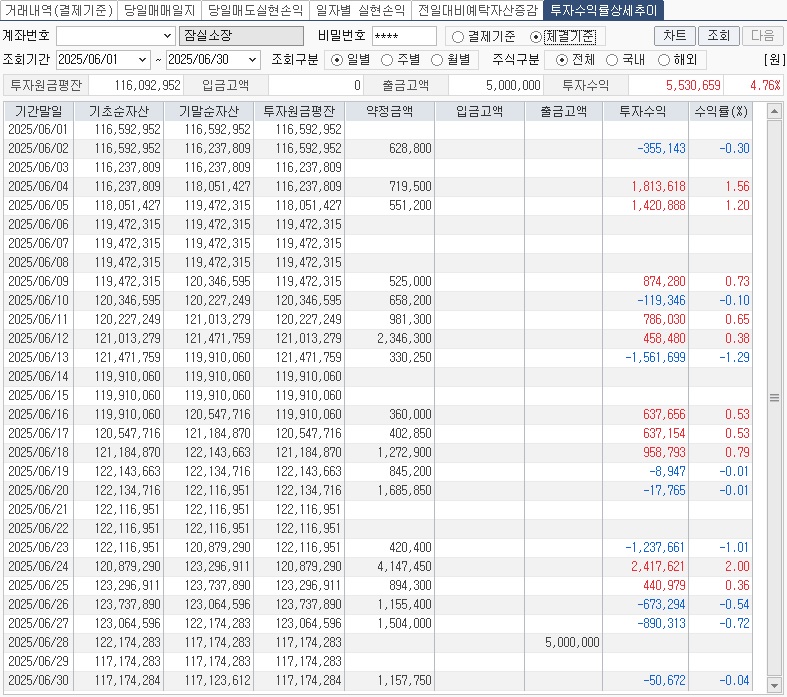
Task: Click the 기간말일 column header
Action: [x=38, y=110]
